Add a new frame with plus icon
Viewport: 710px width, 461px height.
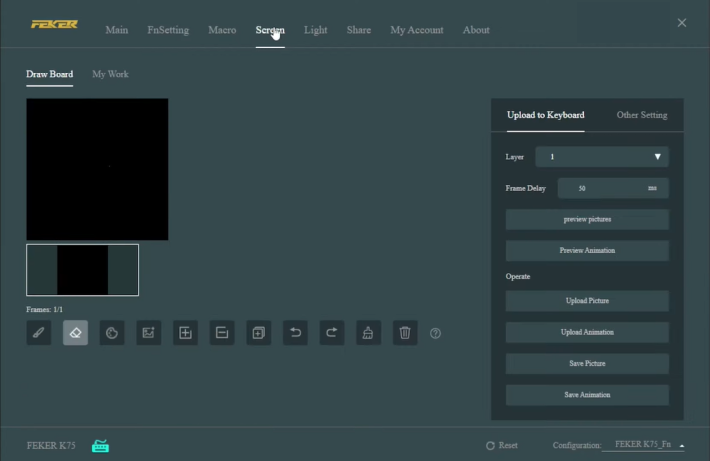tap(185, 333)
